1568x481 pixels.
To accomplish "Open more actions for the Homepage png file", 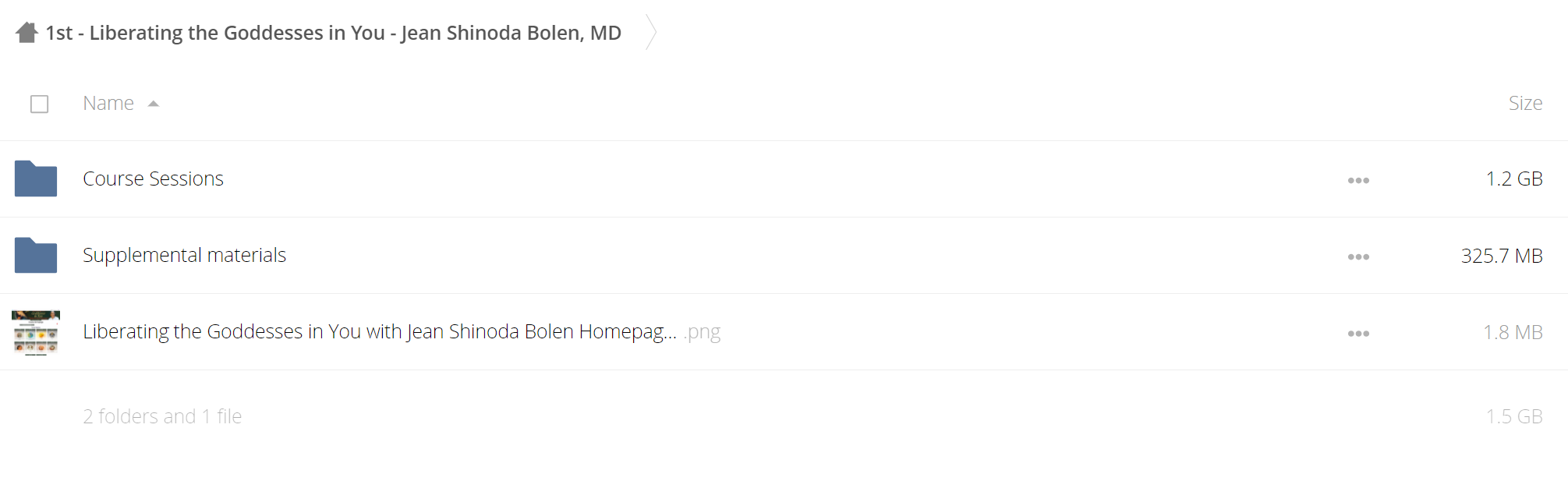I will click(1358, 333).
